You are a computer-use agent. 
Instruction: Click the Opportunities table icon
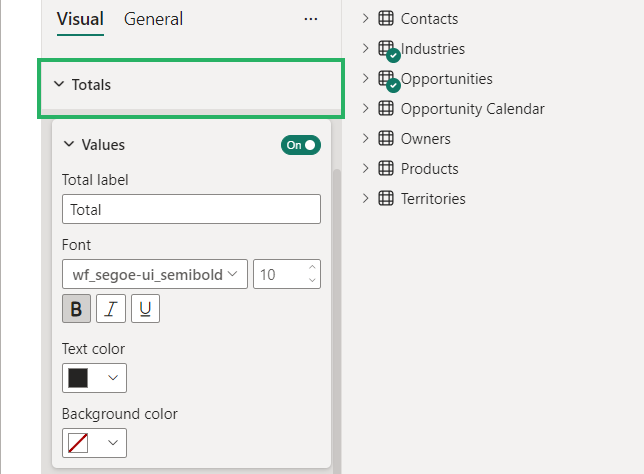[x=386, y=78]
